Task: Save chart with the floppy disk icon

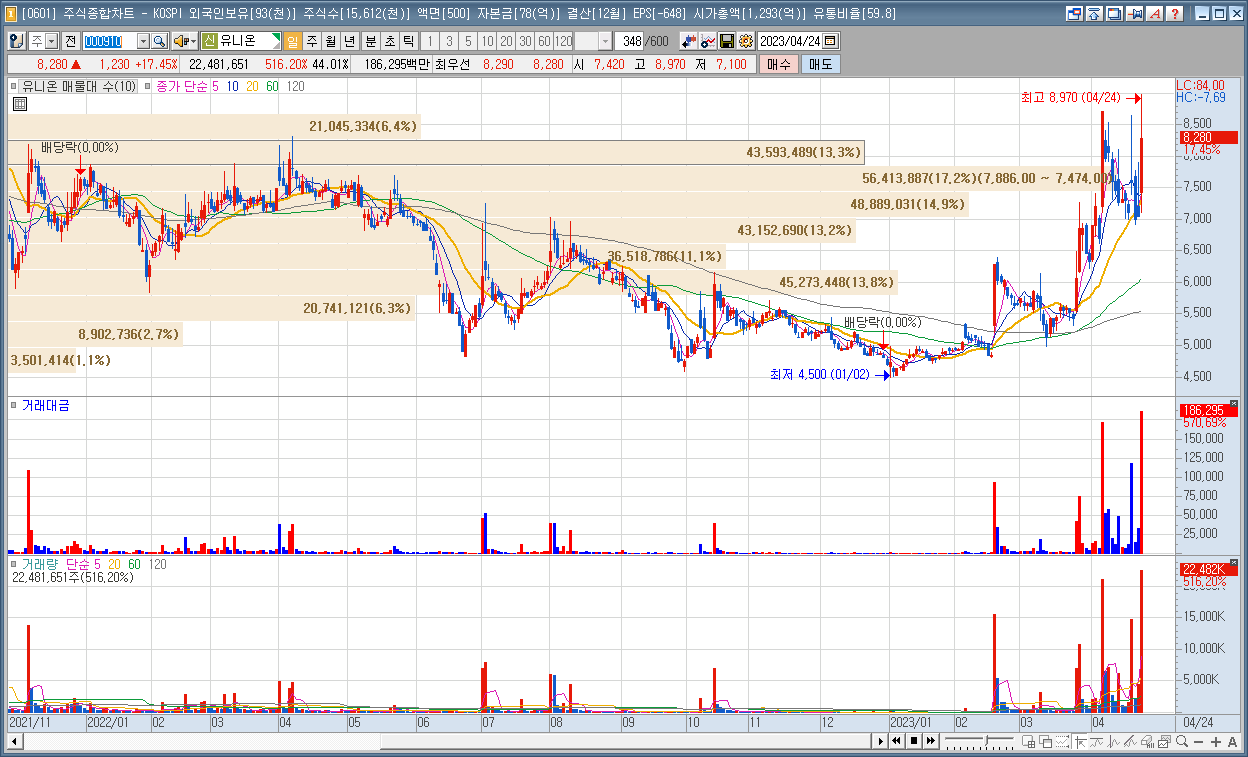Action: 726,41
